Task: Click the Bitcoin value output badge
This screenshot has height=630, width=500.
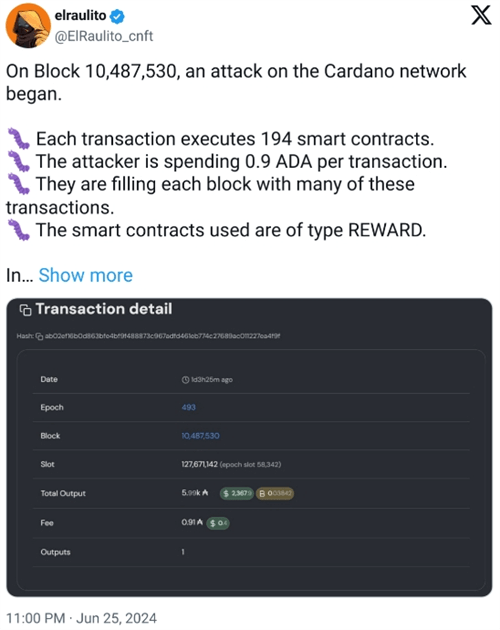Action: (275, 493)
